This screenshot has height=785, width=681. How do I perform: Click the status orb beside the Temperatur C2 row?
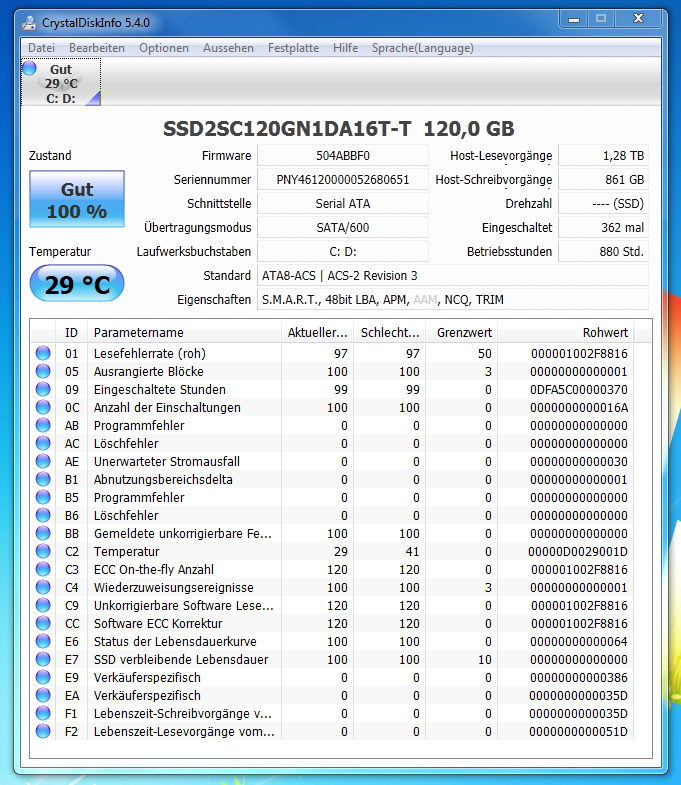[43, 551]
